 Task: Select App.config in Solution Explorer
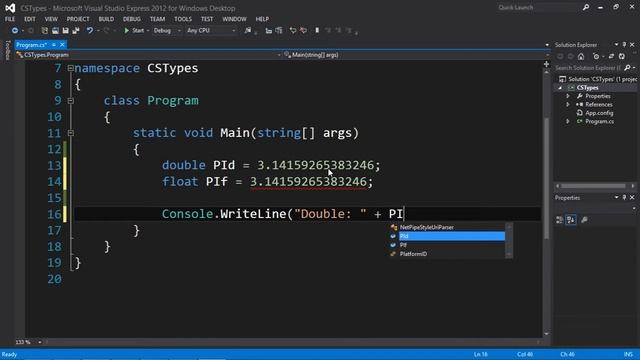599,113
